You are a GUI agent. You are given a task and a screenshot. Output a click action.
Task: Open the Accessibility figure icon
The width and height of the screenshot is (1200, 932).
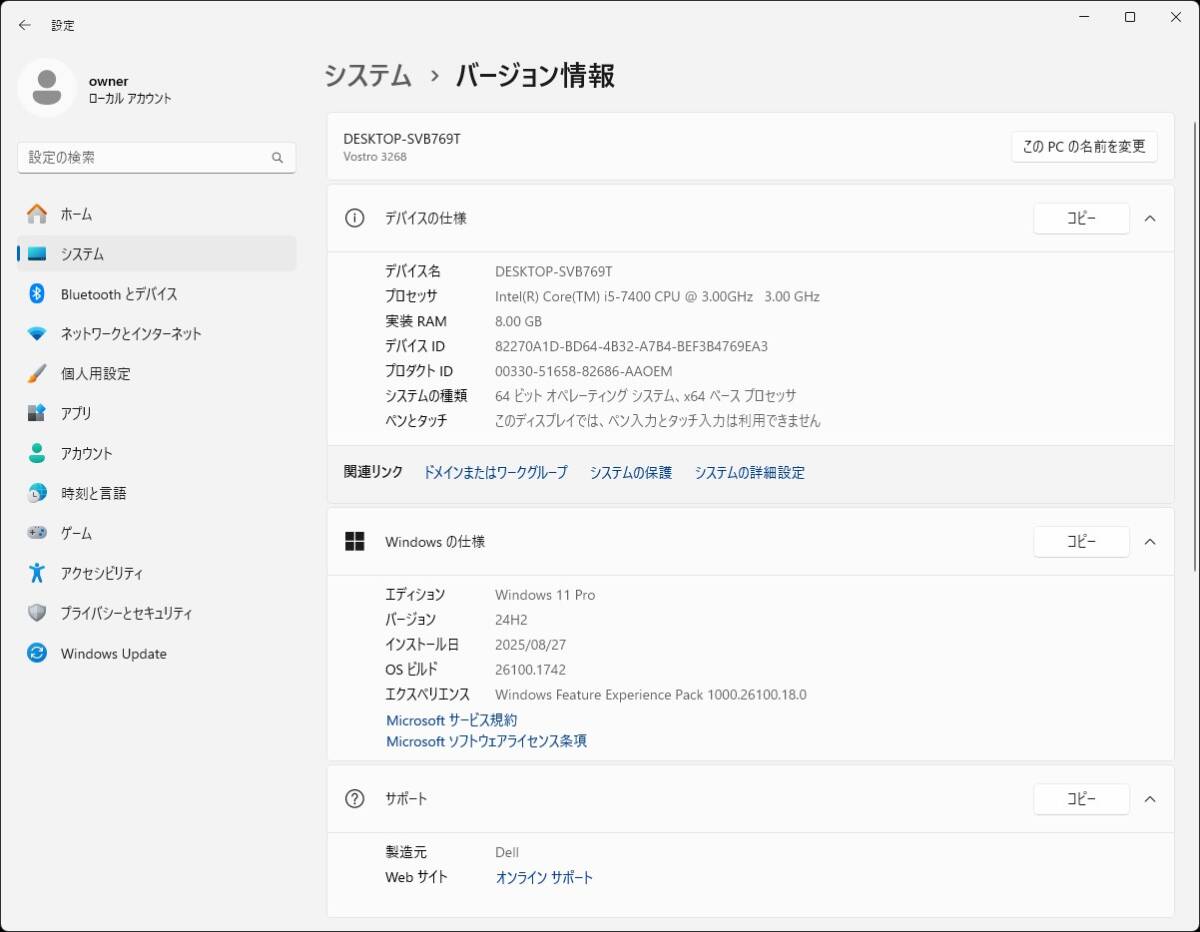pyautogui.click(x=37, y=573)
